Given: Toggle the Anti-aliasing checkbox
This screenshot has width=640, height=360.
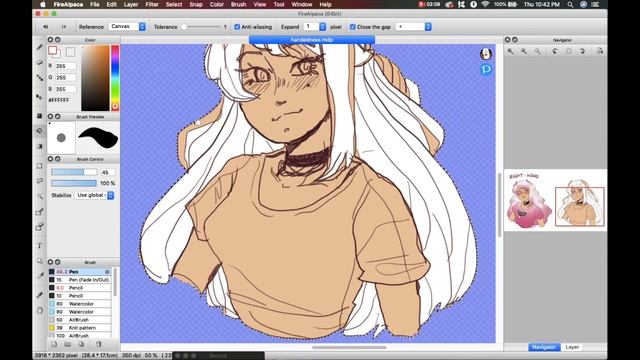Looking at the screenshot, I should tap(237, 27).
